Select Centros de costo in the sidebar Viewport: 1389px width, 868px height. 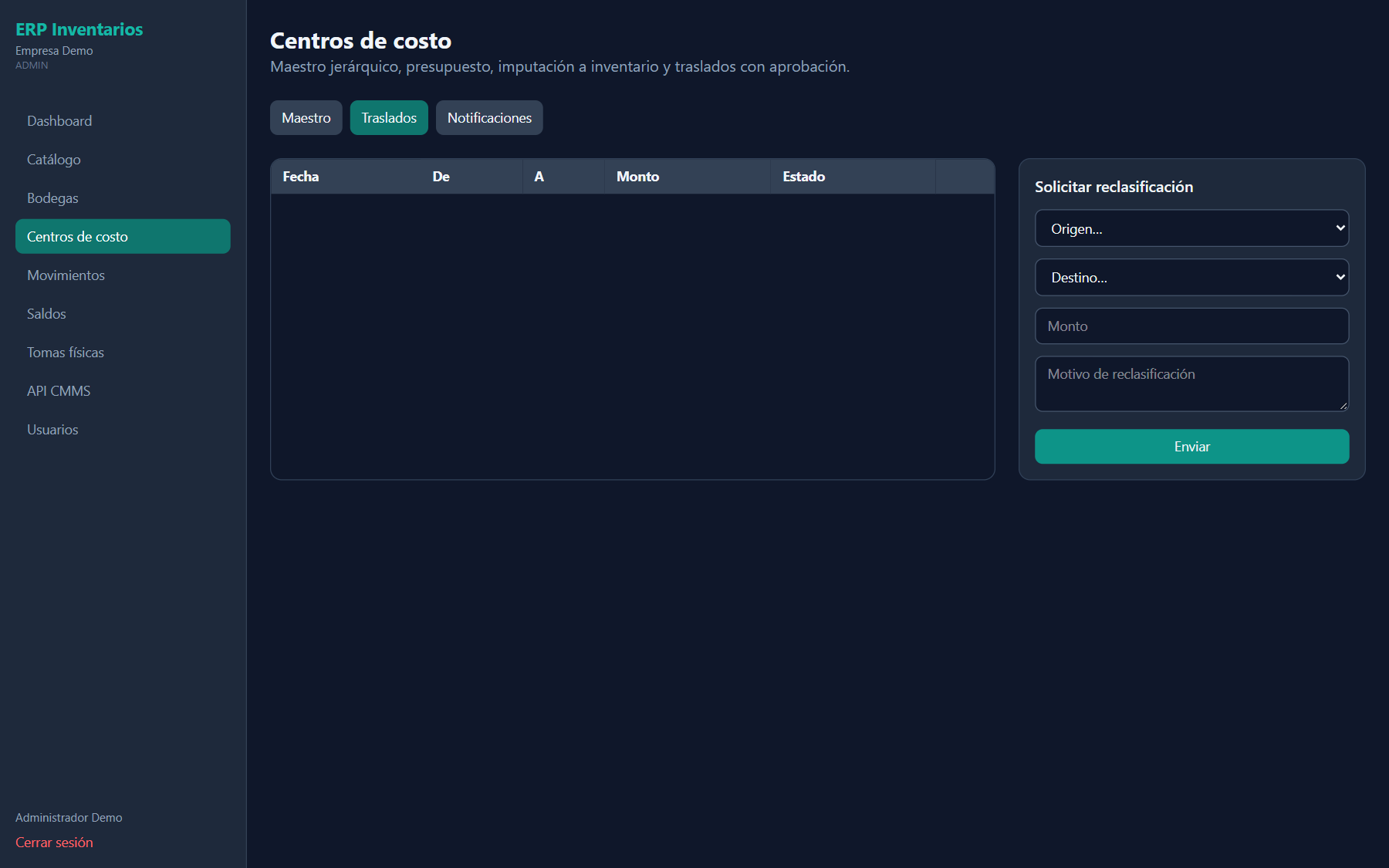click(x=123, y=237)
